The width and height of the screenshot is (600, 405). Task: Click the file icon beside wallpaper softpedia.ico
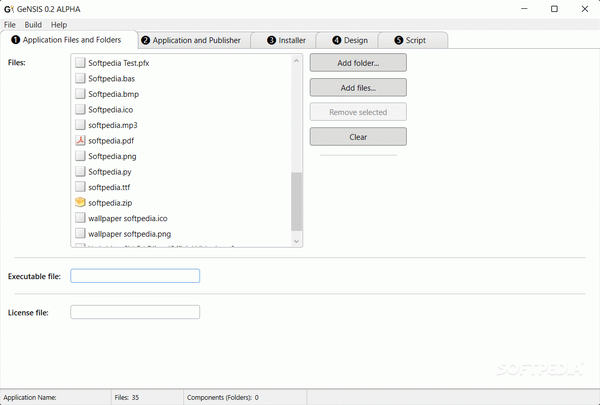80,218
